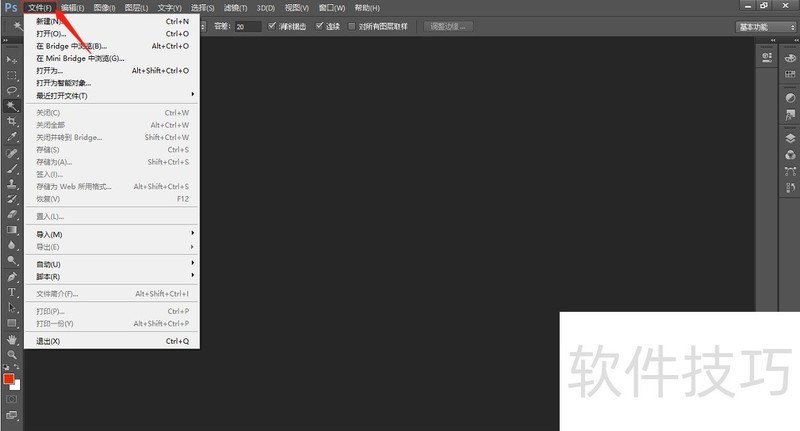Open the 图像(I) menu
The height and width of the screenshot is (431, 800).
(x=104, y=8)
